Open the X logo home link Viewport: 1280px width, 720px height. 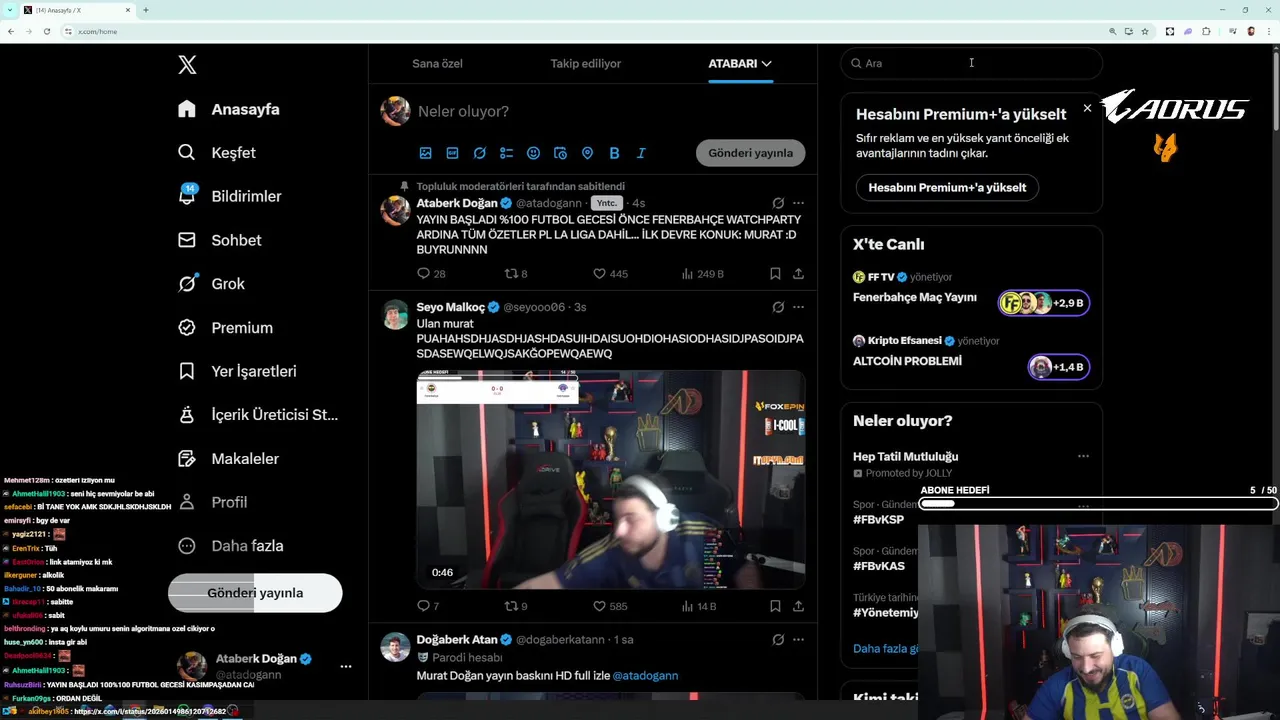coord(187,65)
